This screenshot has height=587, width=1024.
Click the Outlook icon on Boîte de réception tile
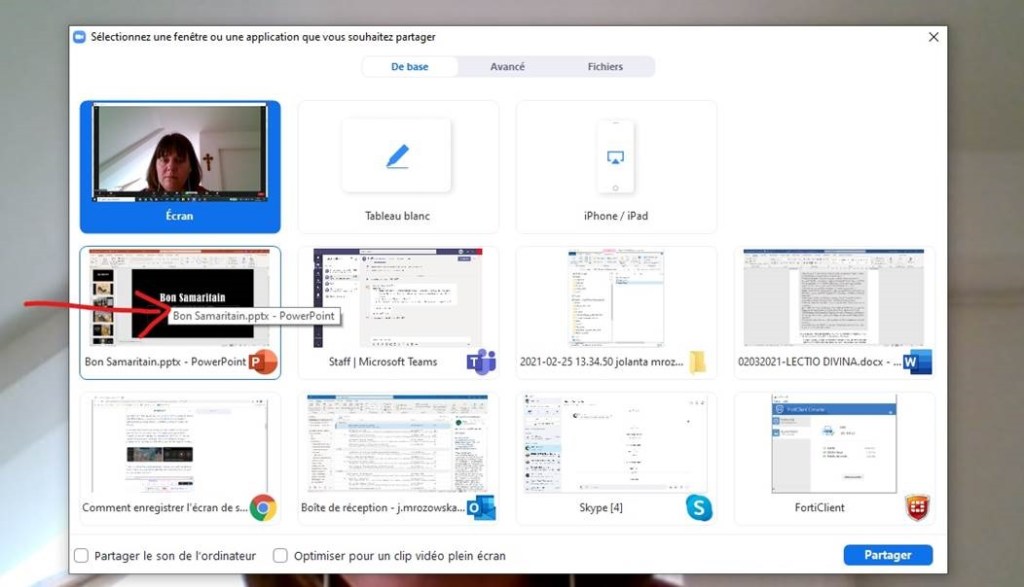pos(481,508)
